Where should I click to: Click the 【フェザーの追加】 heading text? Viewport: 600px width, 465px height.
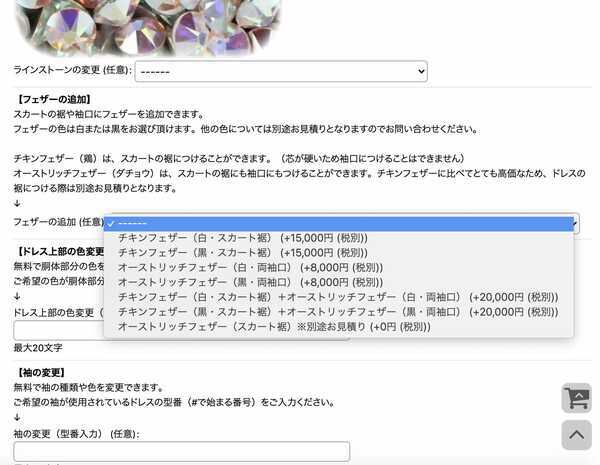click(54, 100)
